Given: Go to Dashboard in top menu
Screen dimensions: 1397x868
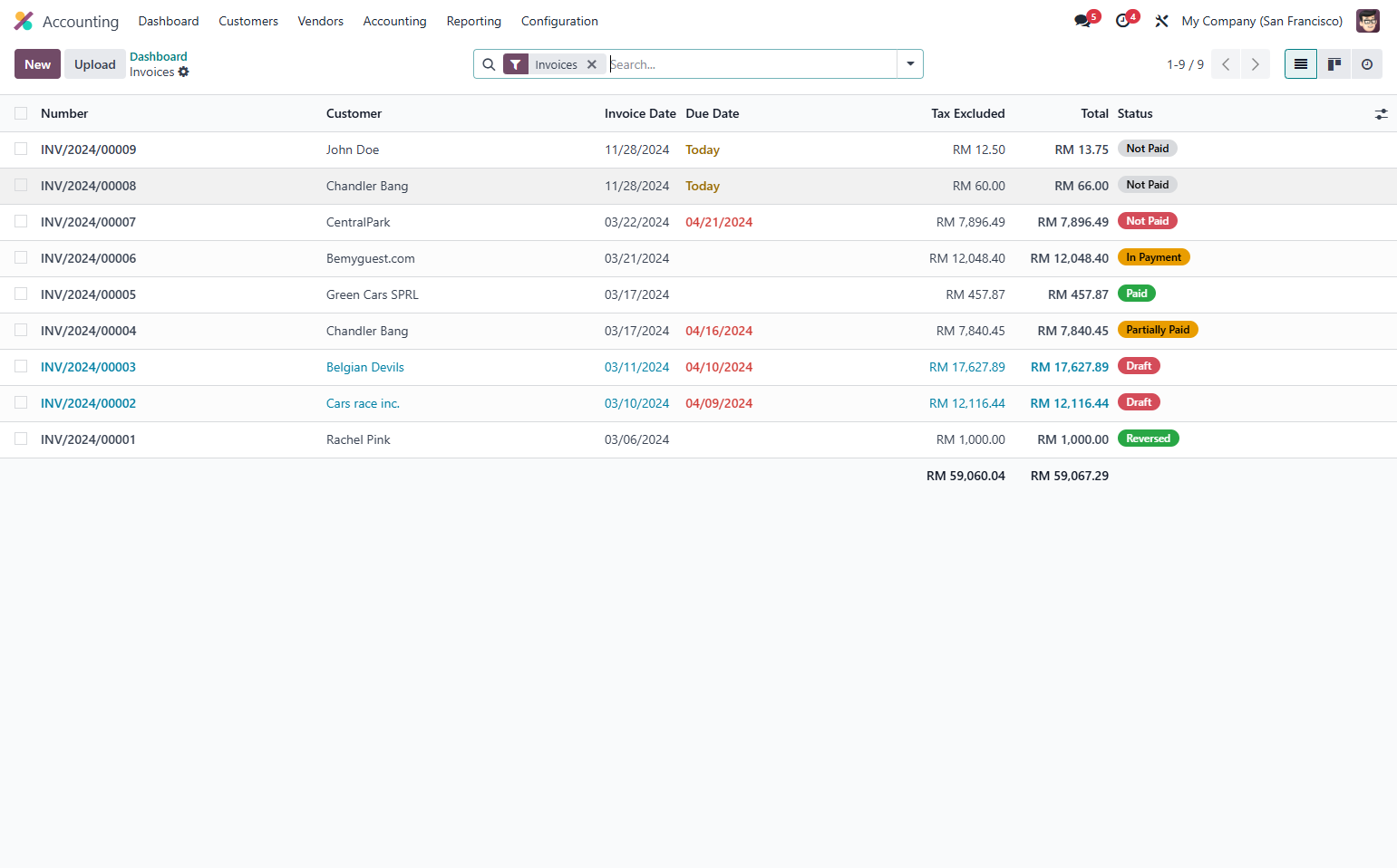Looking at the screenshot, I should click(169, 21).
